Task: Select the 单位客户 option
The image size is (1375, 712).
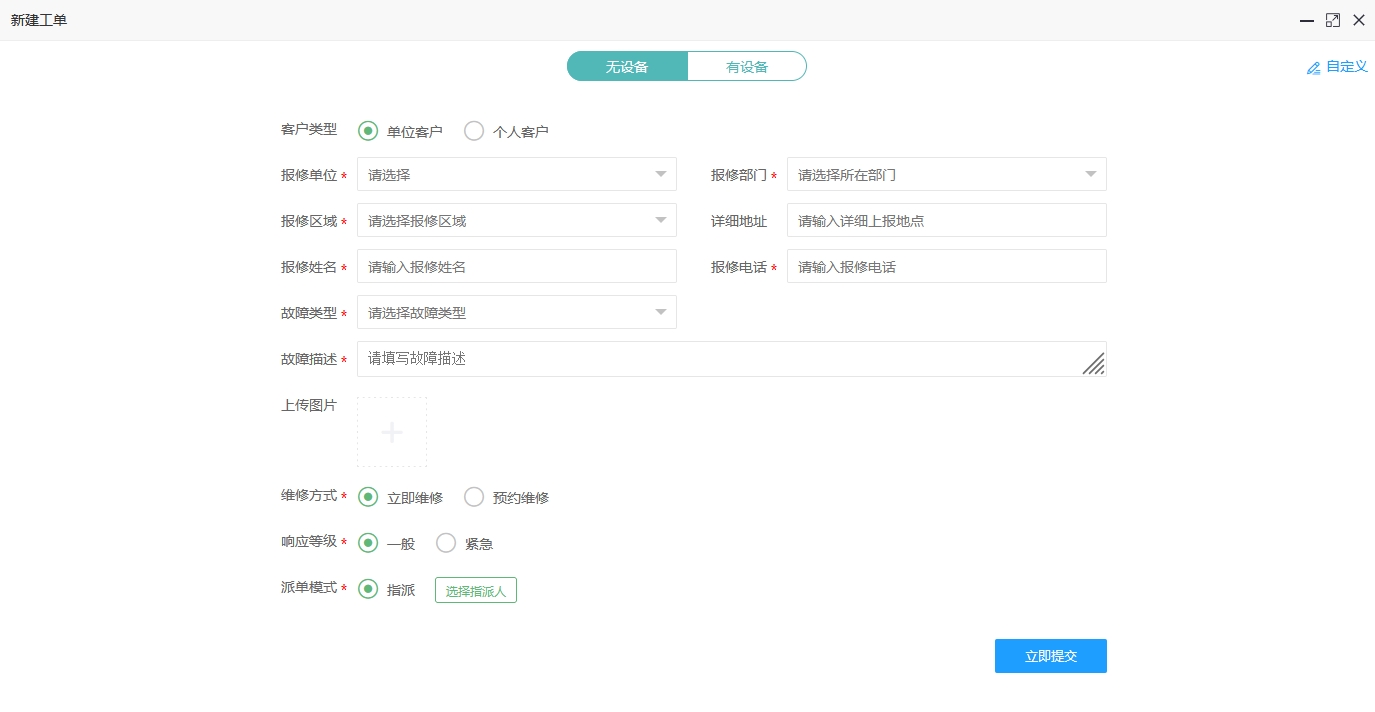Action: tap(368, 130)
